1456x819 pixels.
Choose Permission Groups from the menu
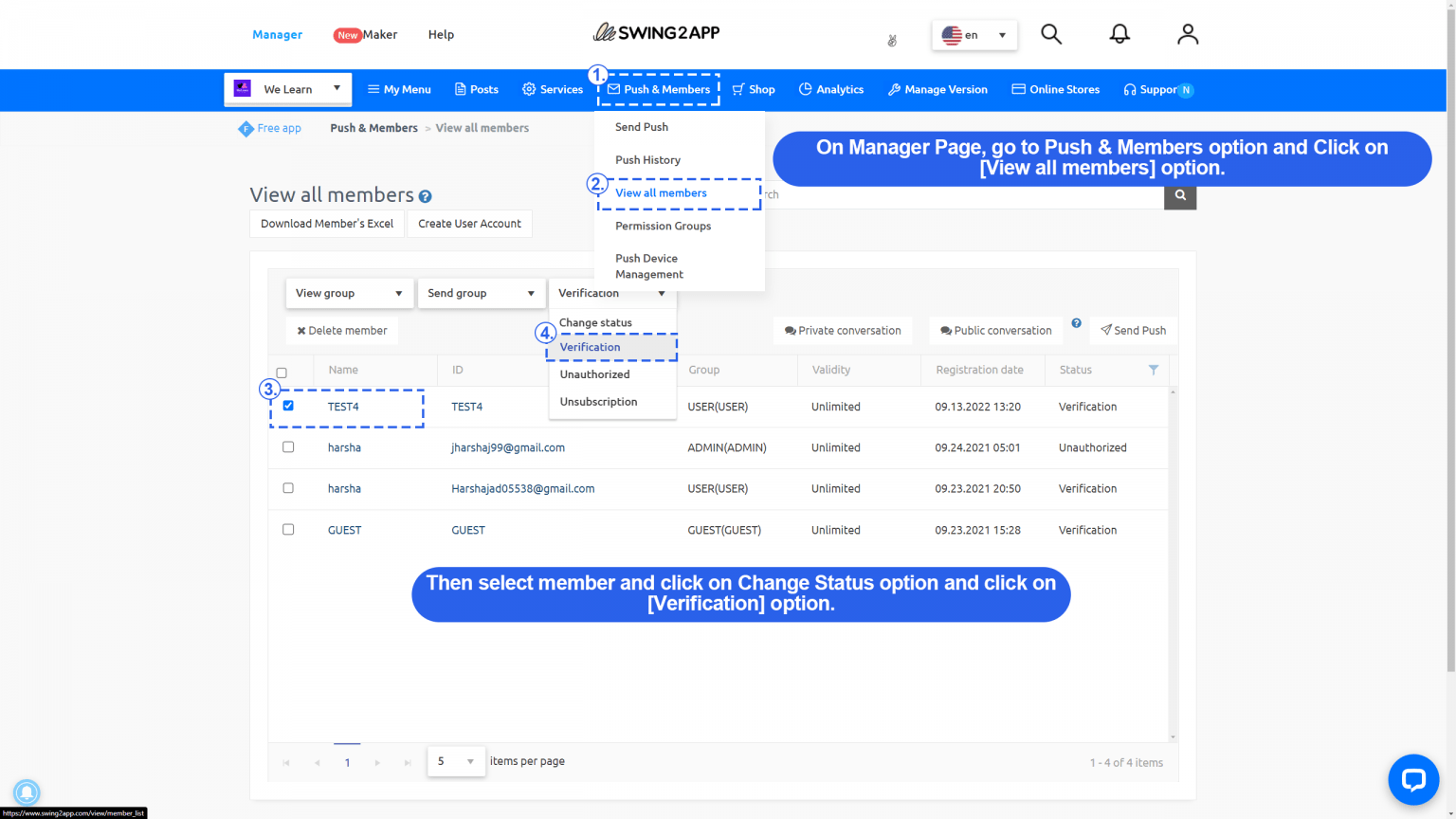click(663, 226)
